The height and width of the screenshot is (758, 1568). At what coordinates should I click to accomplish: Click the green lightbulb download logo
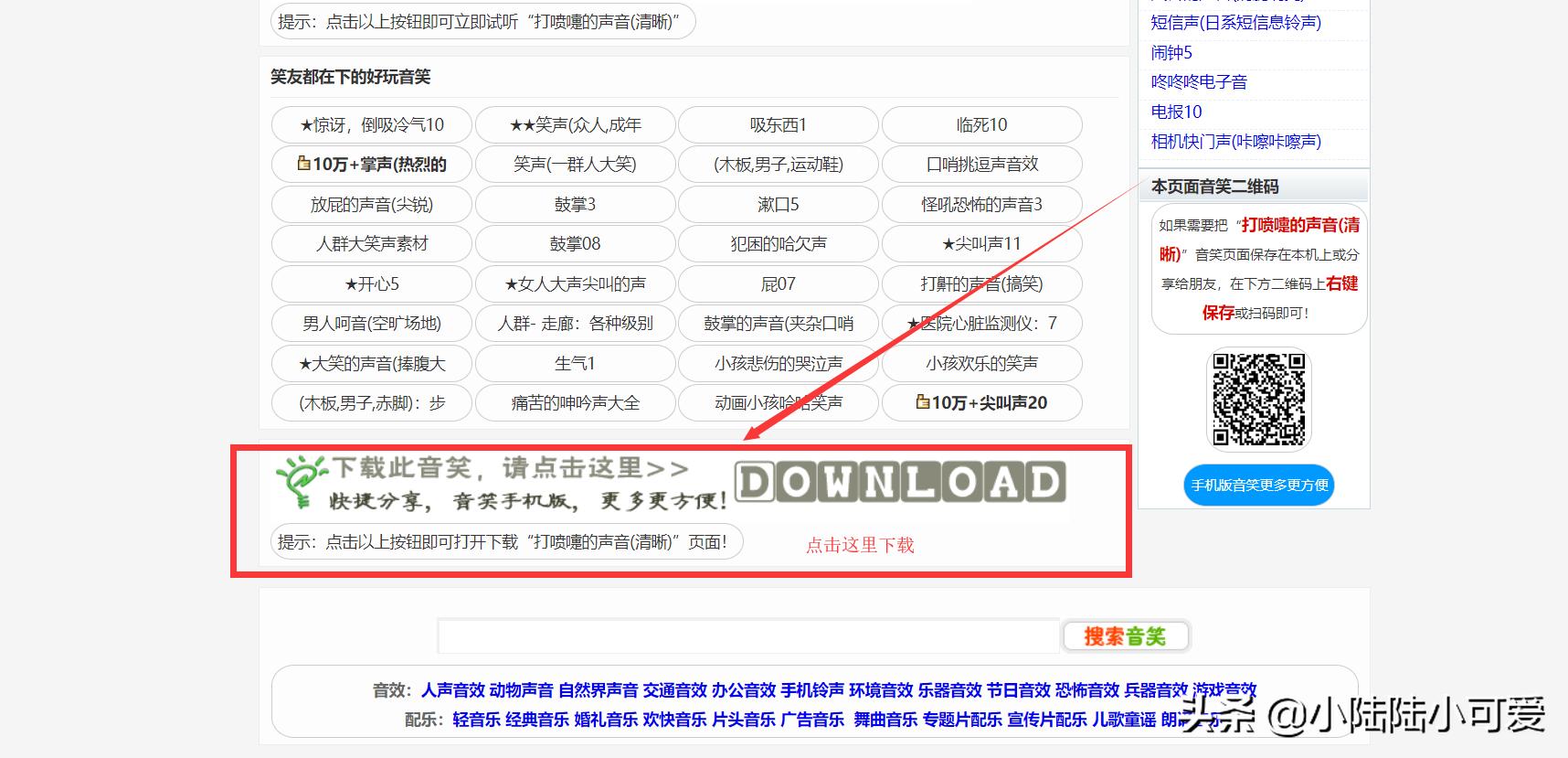[301, 481]
